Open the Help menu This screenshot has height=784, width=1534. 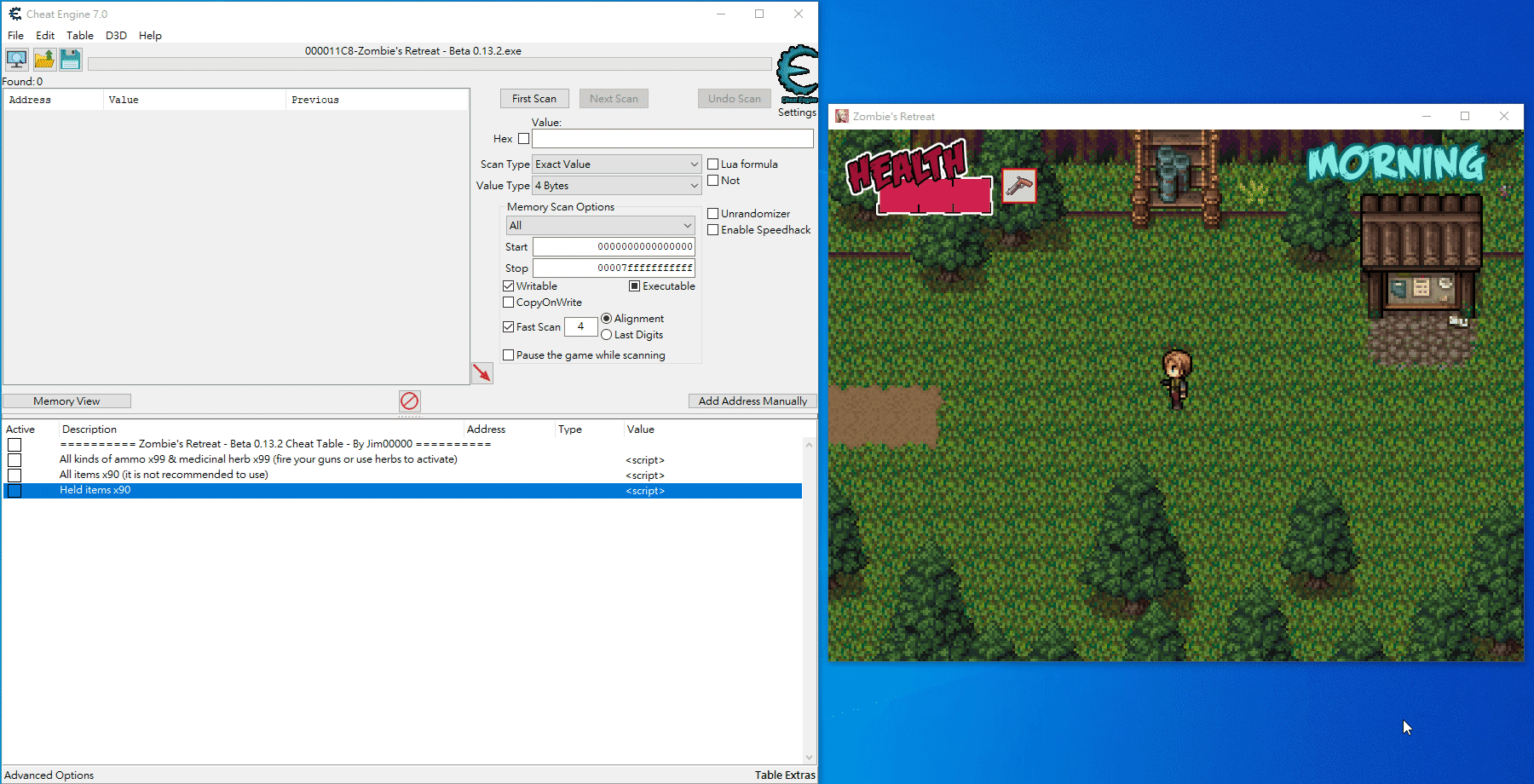click(150, 36)
